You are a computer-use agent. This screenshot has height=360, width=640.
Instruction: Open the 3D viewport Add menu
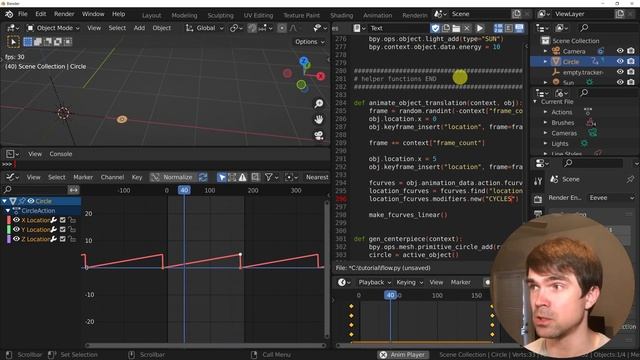[x=139, y=28]
